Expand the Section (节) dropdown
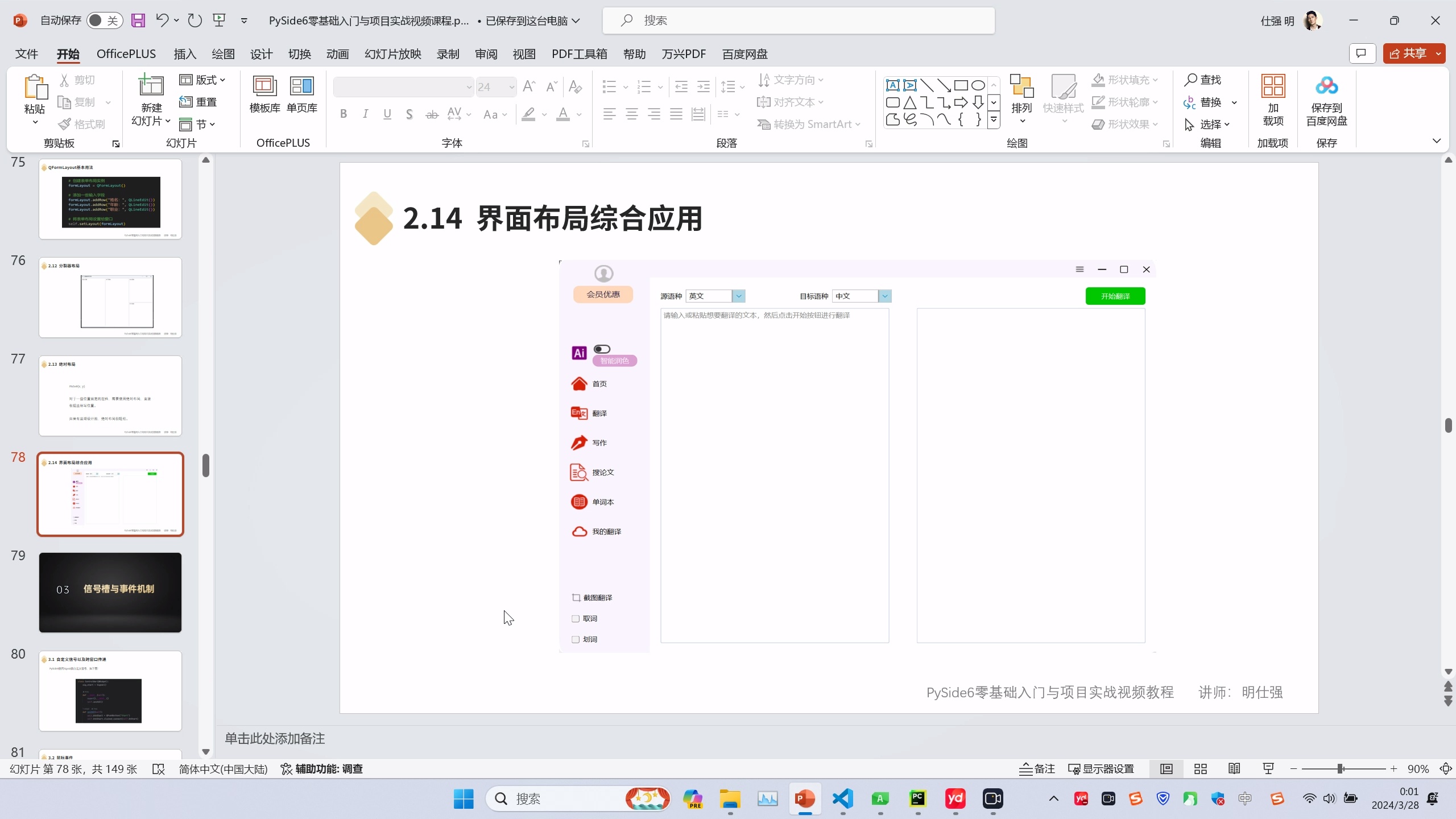This screenshot has width=1456, height=819. (x=197, y=124)
